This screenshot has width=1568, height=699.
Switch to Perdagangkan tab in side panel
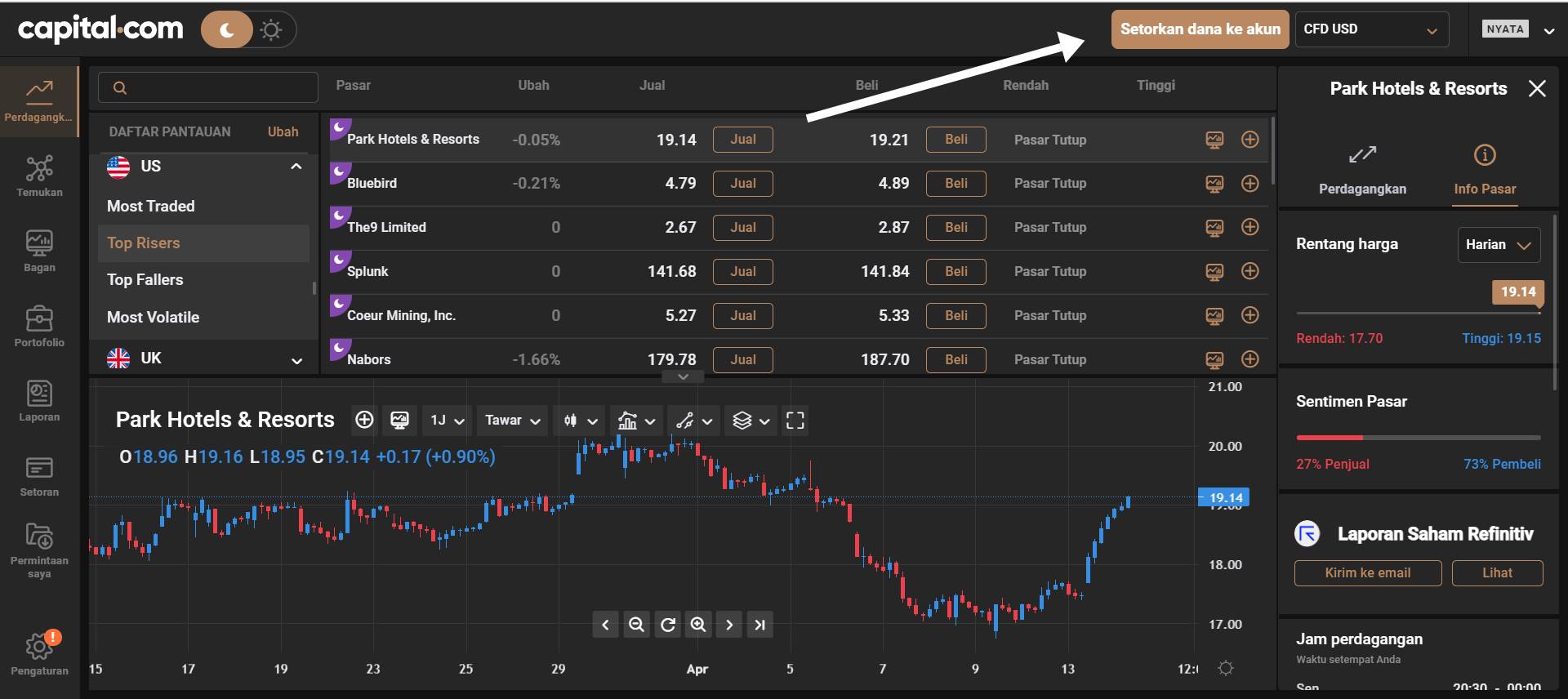pyautogui.click(x=1362, y=171)
